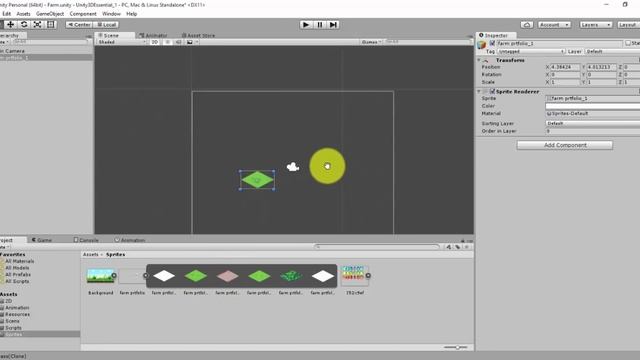Click save-search star icon in Project panel
The image size is (640, 360).
(467, 247)
